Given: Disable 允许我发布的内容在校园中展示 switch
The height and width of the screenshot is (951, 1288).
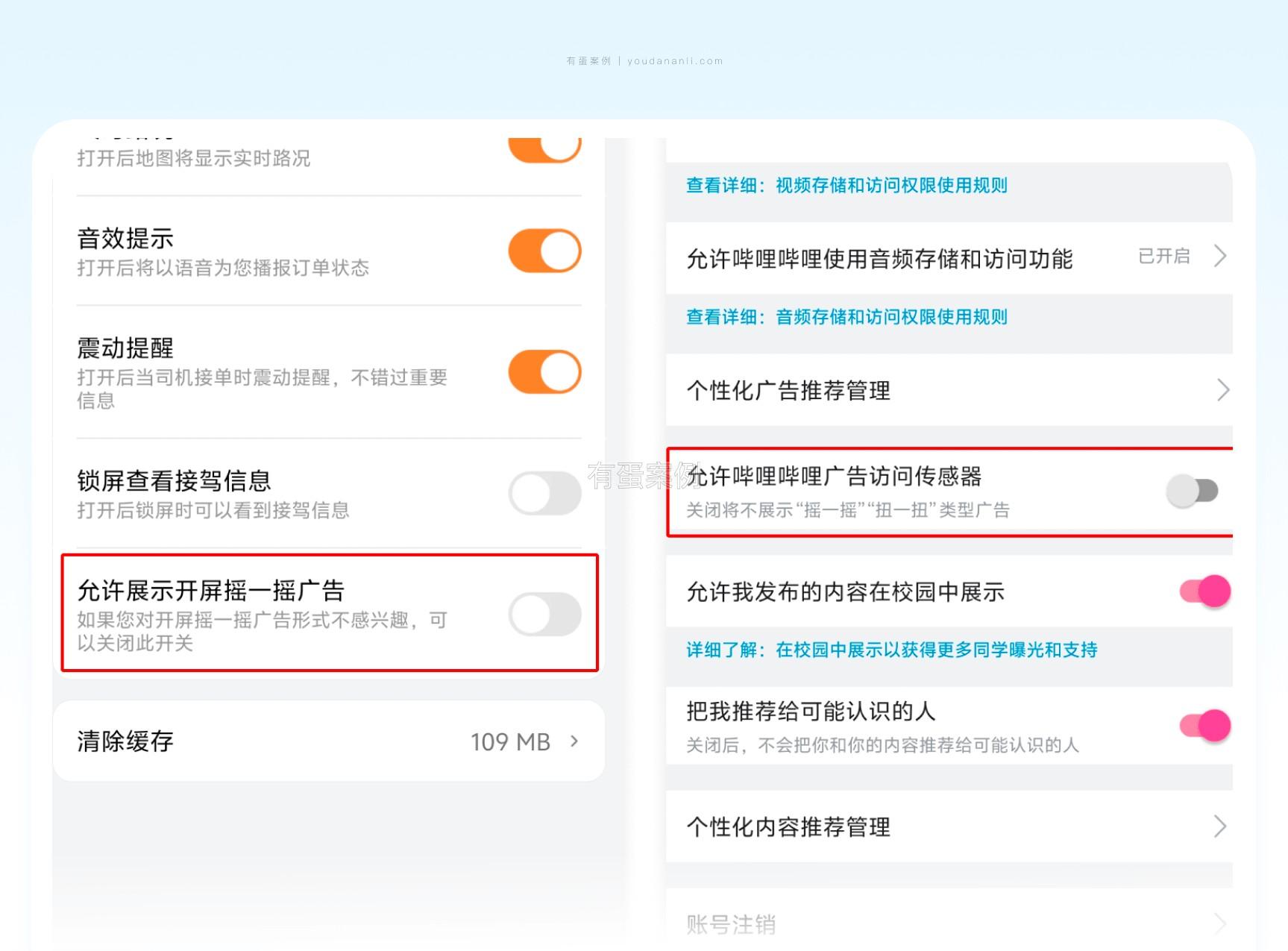Looking at the screenshot, I should point(1204,591).
